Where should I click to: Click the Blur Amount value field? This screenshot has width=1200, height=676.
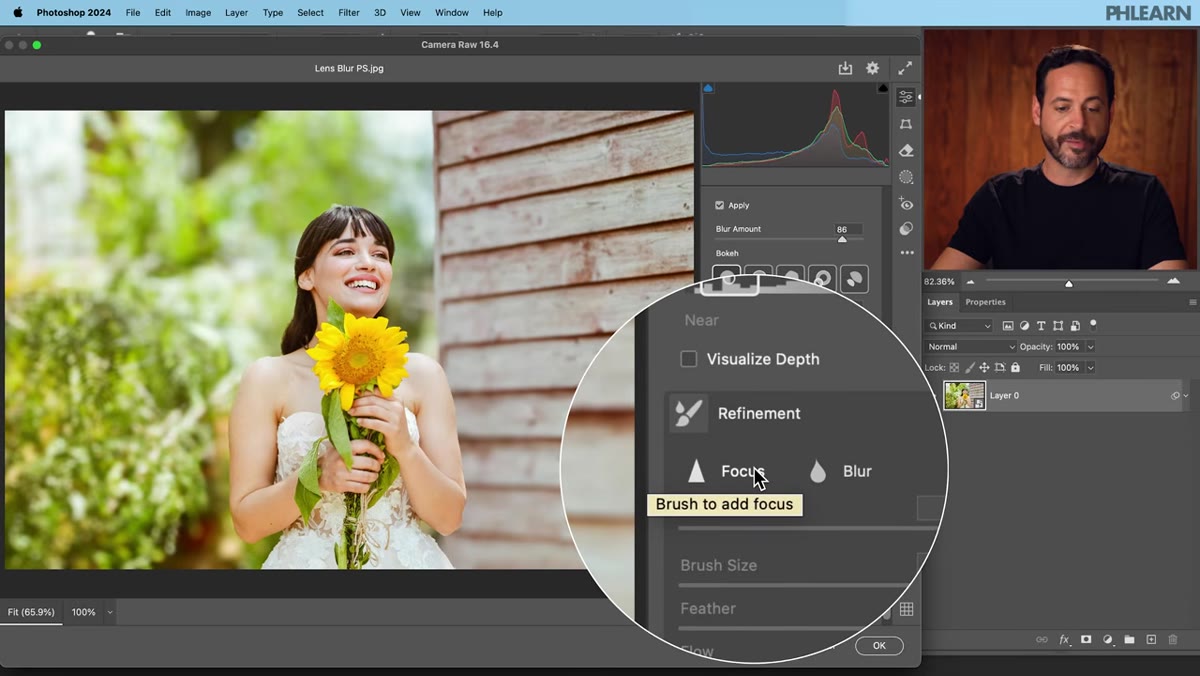pyautogui.click(x=849, y=229)
